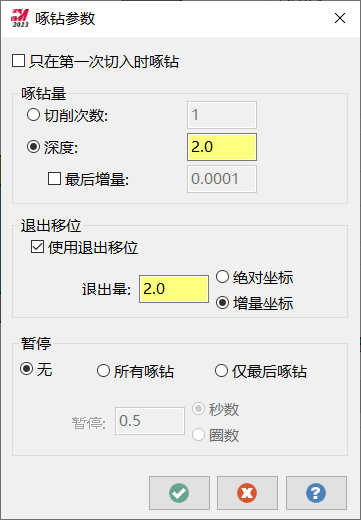Select 仅最后啄钻 pause option

(x=221, y=371)
